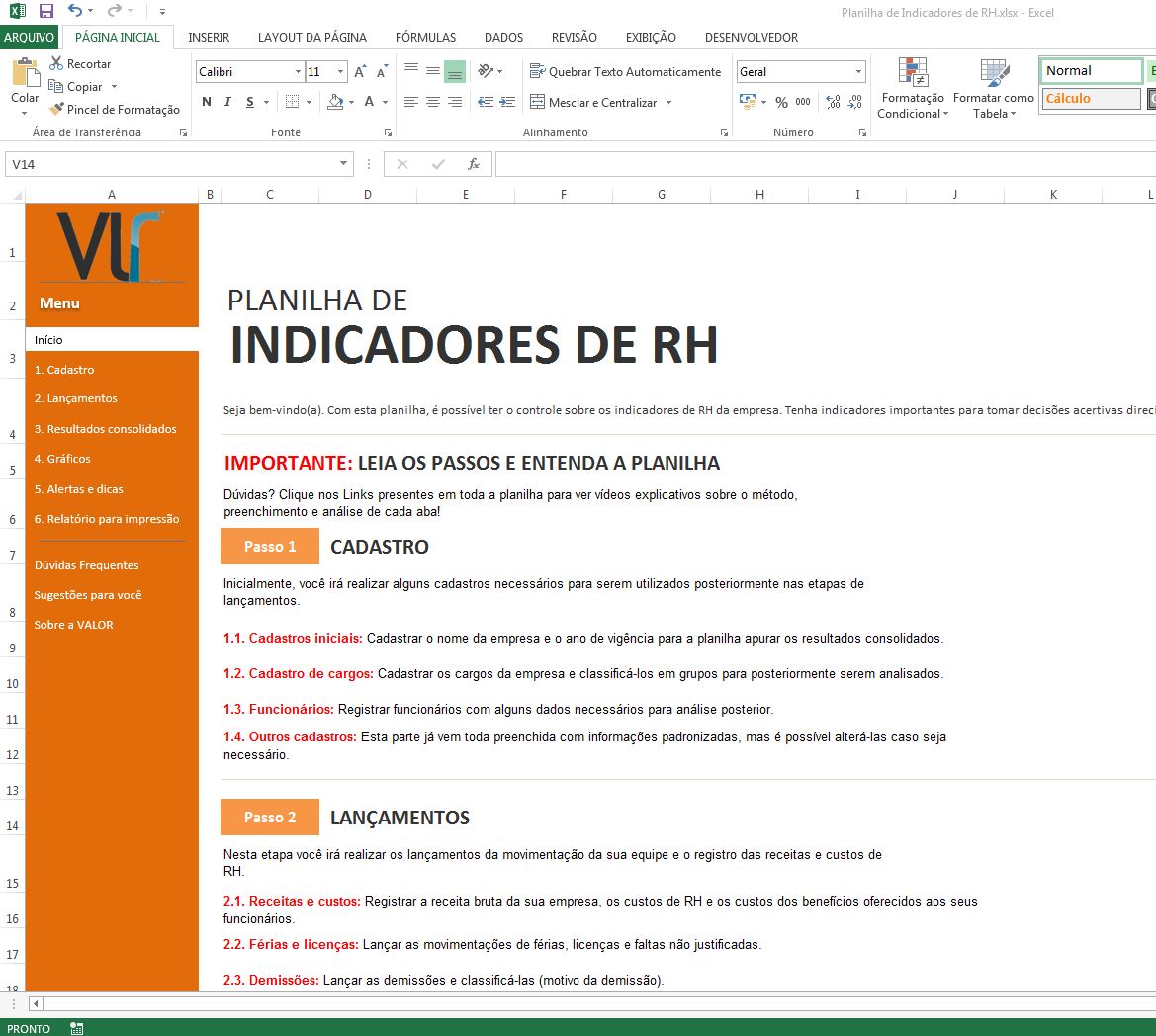Apply thousands separator style (000)
The image size is (1156, 1036).
803,102
